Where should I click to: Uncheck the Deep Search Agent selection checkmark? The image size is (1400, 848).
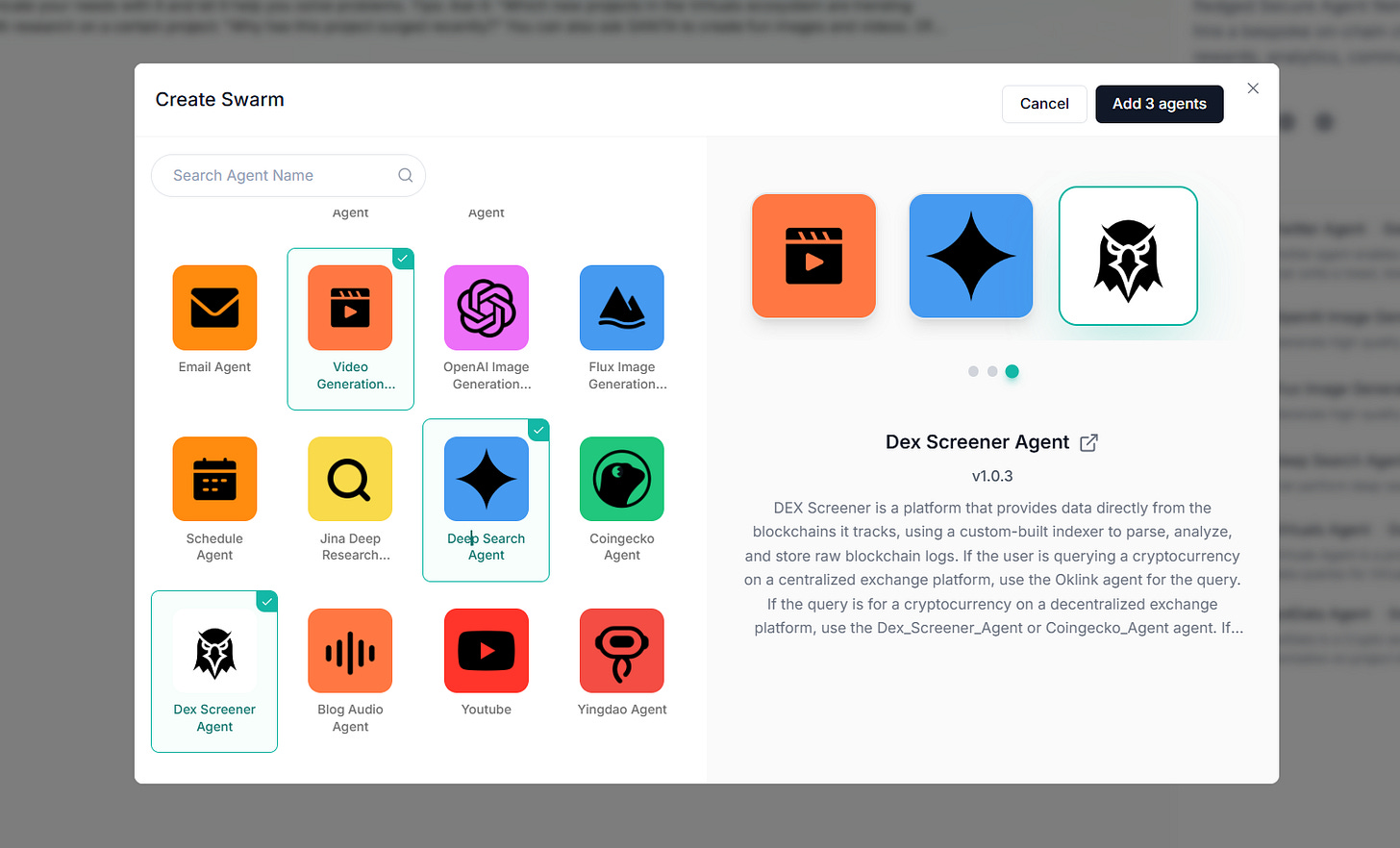pos(539,430)
